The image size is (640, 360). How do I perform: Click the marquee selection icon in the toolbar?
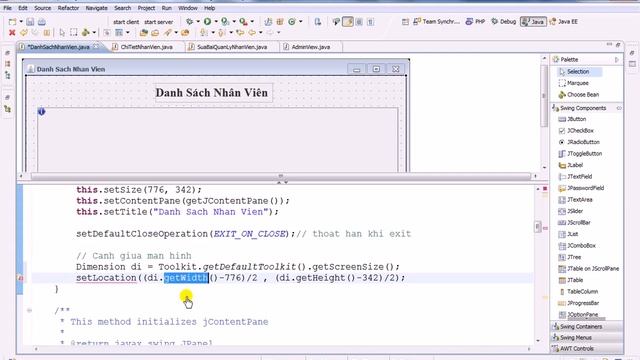(x=73, y=33)
